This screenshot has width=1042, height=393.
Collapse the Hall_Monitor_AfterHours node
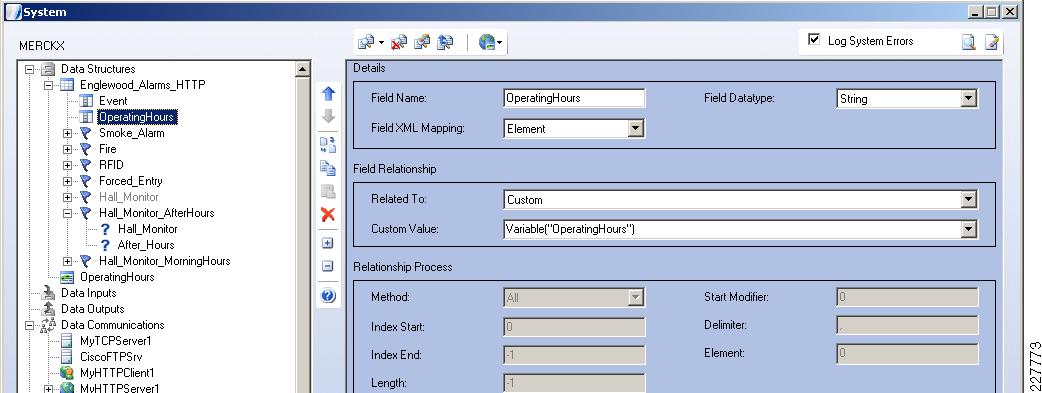pos(67,213)
